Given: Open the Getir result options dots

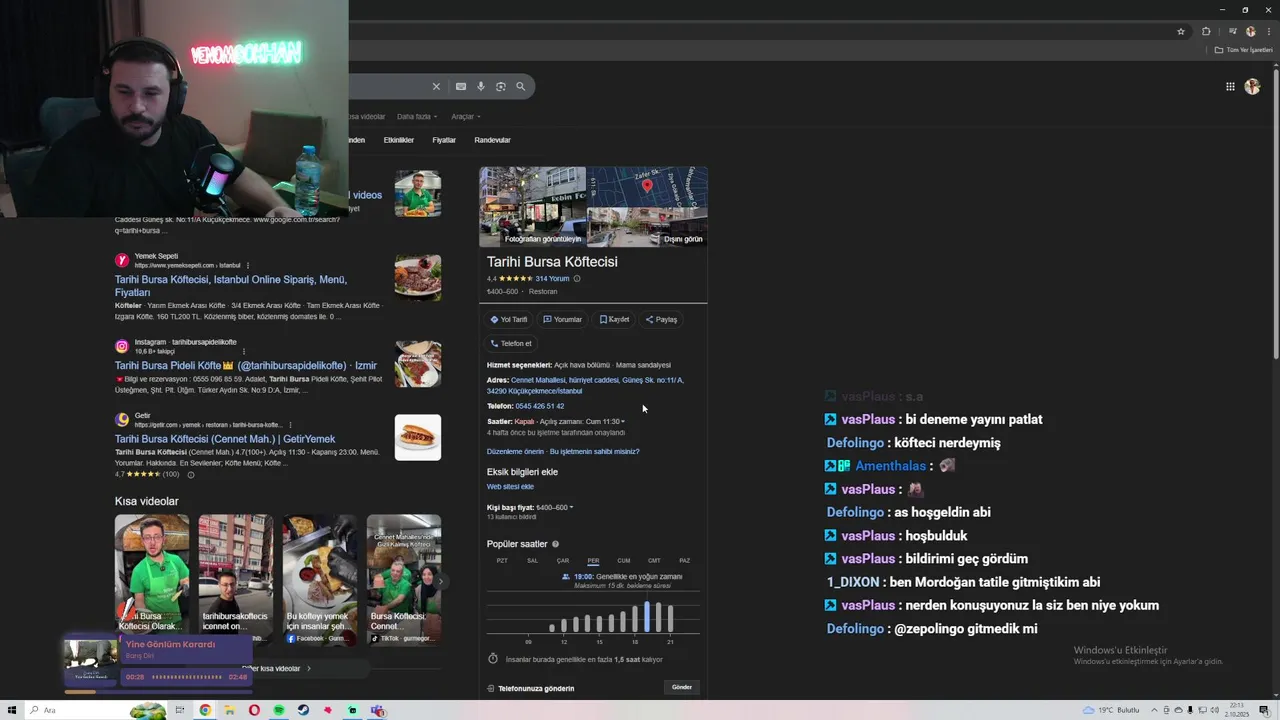Looking at the screenshot, I should (289, 425).
